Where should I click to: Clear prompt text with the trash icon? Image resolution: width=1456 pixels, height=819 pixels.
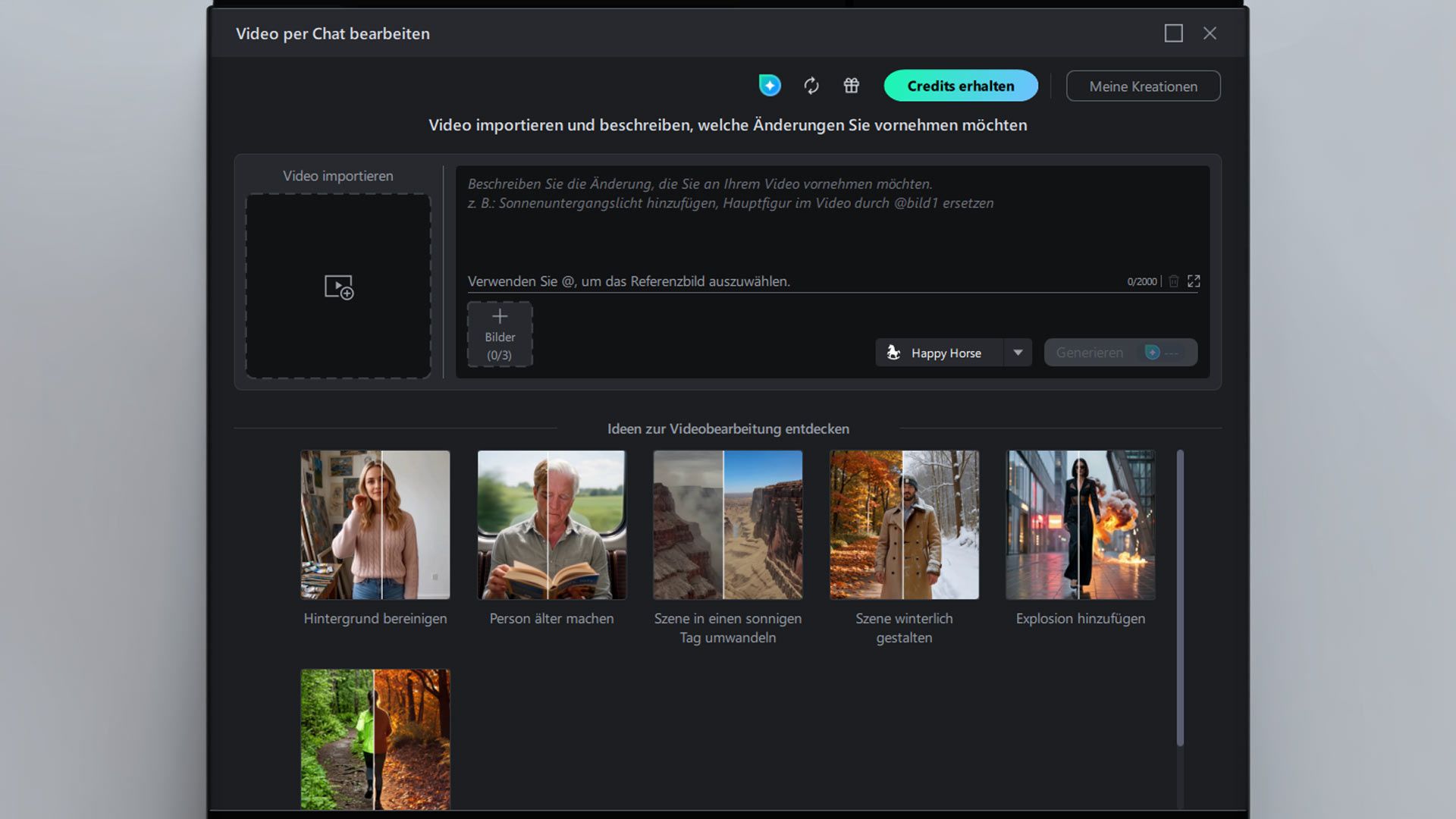[1173, 281]
